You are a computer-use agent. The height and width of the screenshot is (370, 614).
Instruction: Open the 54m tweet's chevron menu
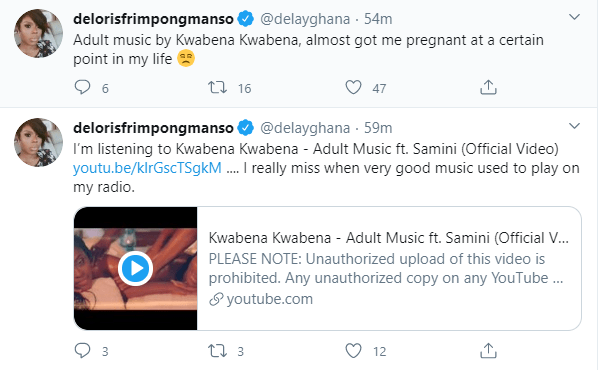574,17
